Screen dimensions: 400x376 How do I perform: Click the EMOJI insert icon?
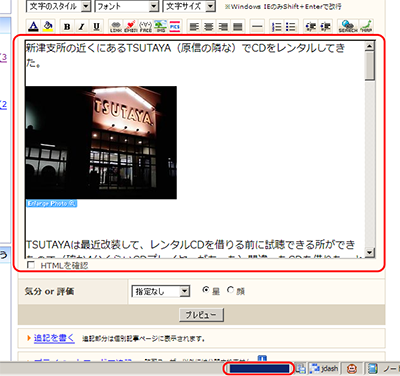(130, 27)
